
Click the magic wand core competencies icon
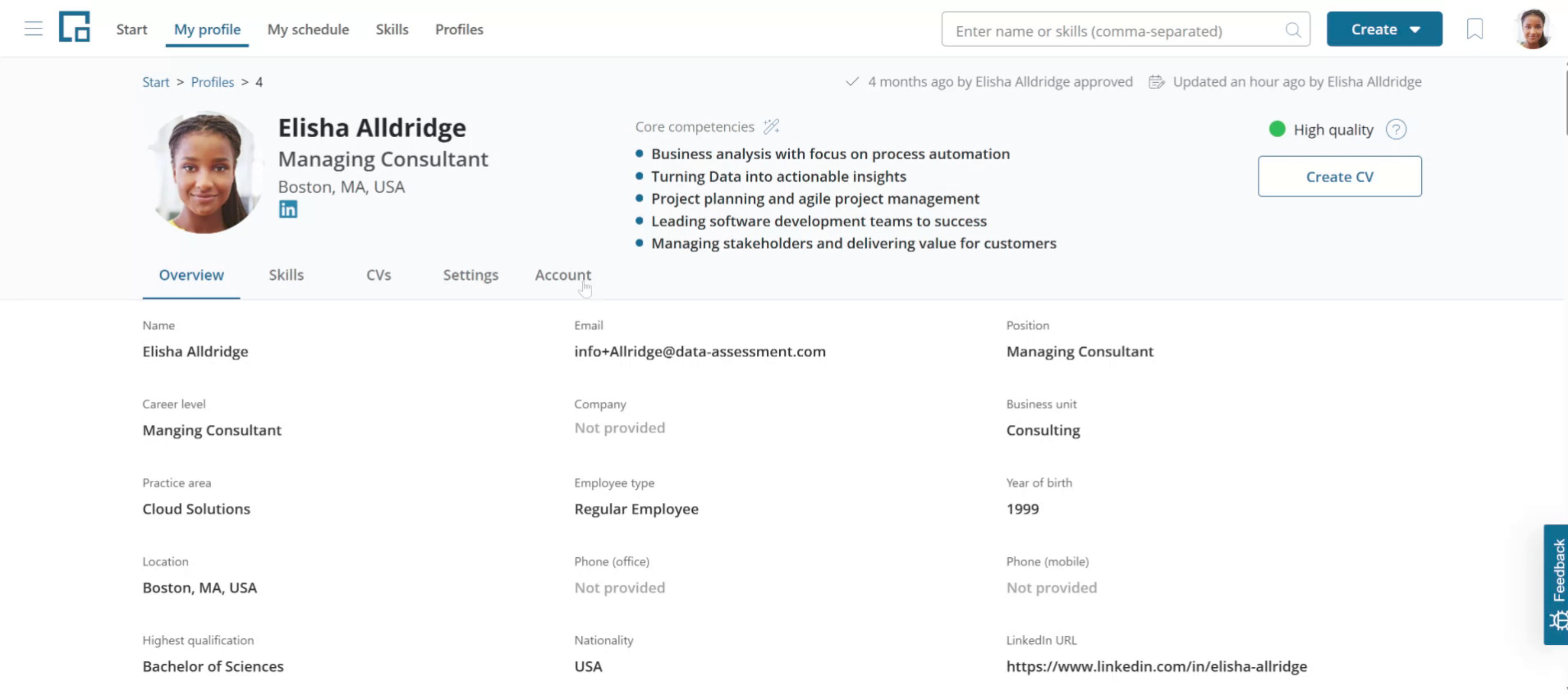point(771,126)
